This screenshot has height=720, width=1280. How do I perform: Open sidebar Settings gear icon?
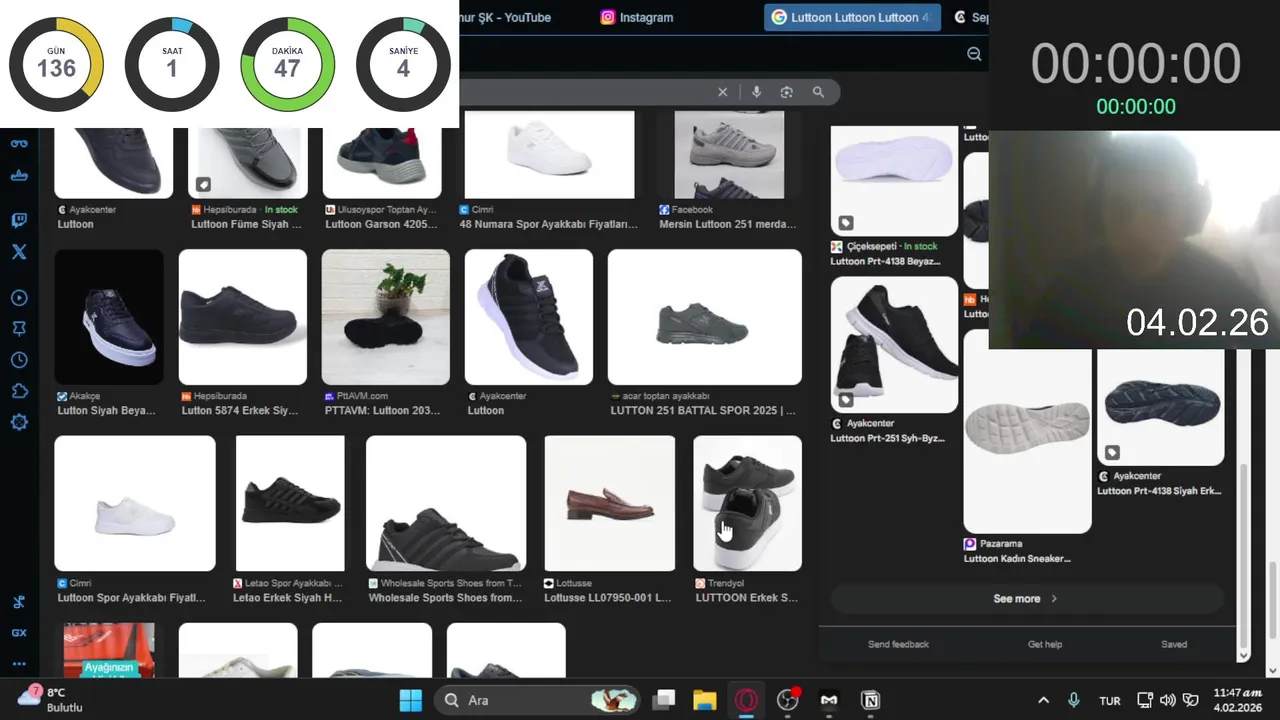click(x=19, y=422)
